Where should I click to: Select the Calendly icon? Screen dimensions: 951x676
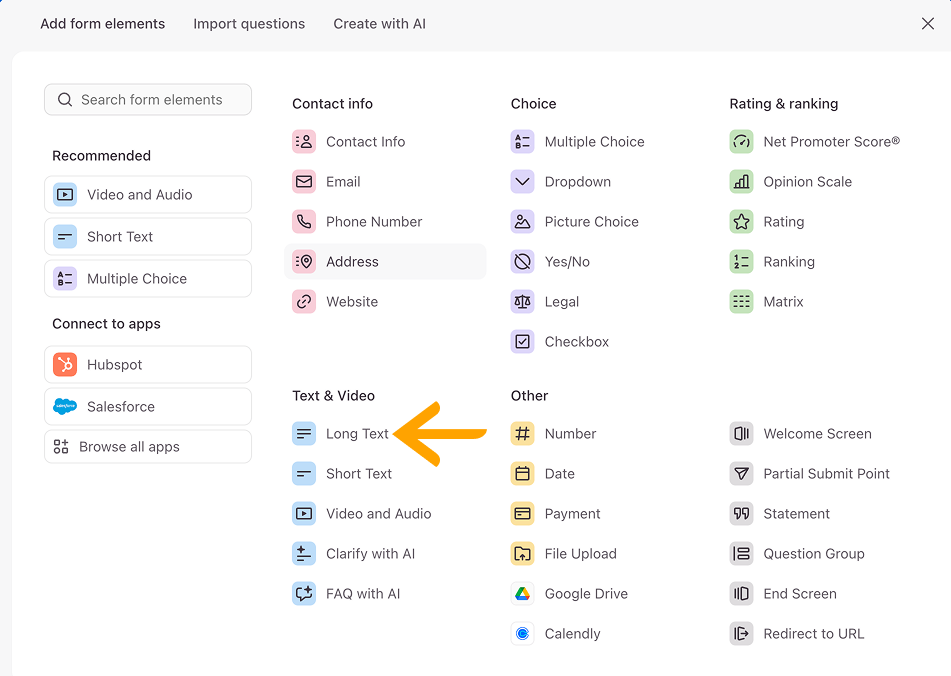tap(522, 634)
